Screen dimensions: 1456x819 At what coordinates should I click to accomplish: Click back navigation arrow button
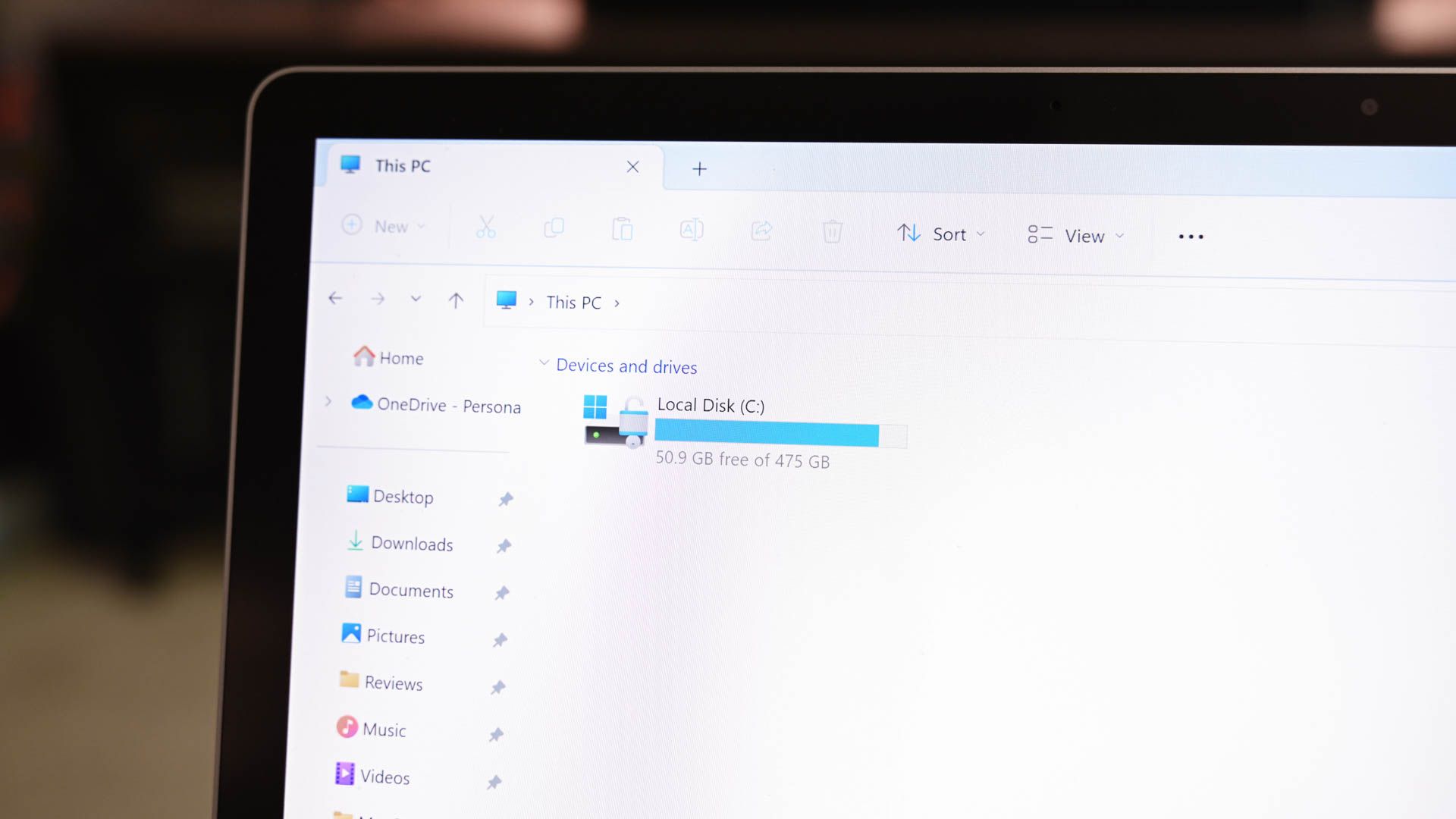(335, 298)
